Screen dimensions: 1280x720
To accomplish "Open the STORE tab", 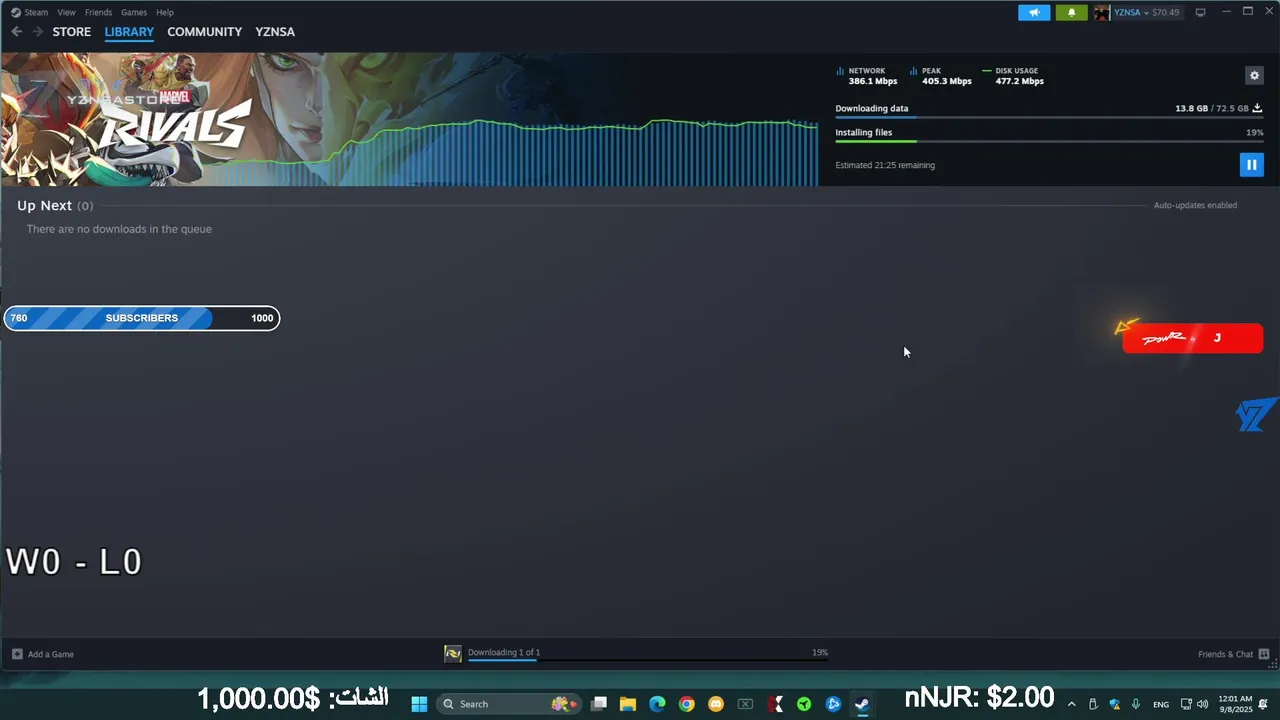I will [72, 32].
